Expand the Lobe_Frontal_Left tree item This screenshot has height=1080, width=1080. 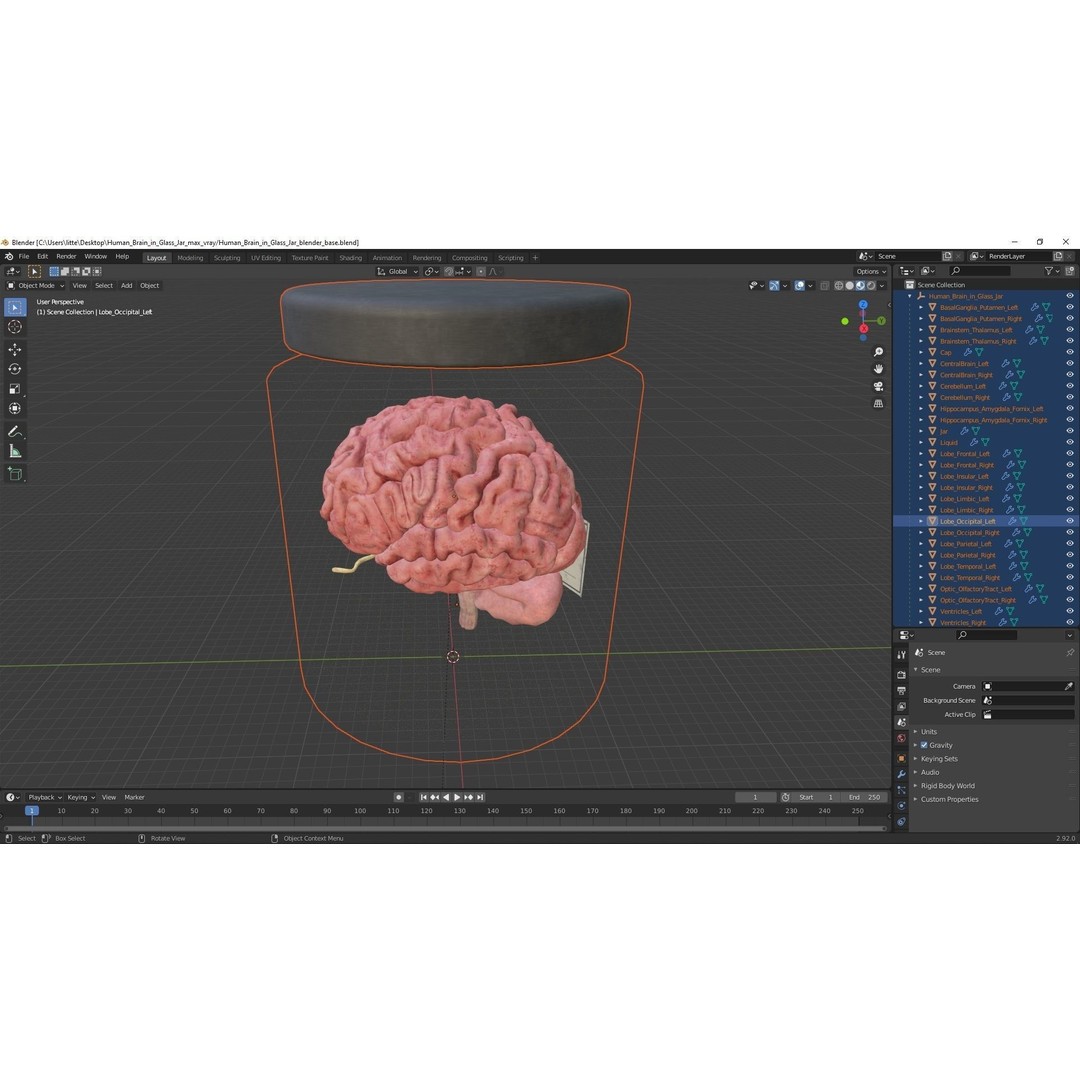pyautogui.click(x=921, y=454)
